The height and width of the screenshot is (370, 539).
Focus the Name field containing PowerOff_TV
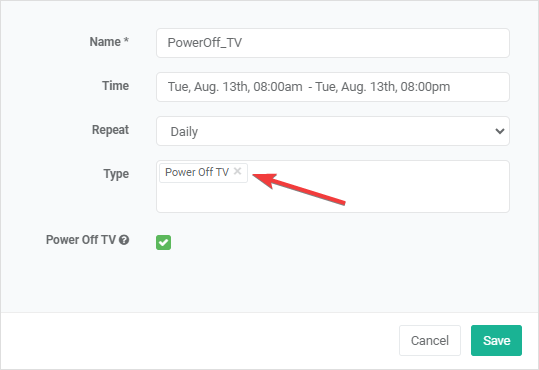tap(333, 43)
